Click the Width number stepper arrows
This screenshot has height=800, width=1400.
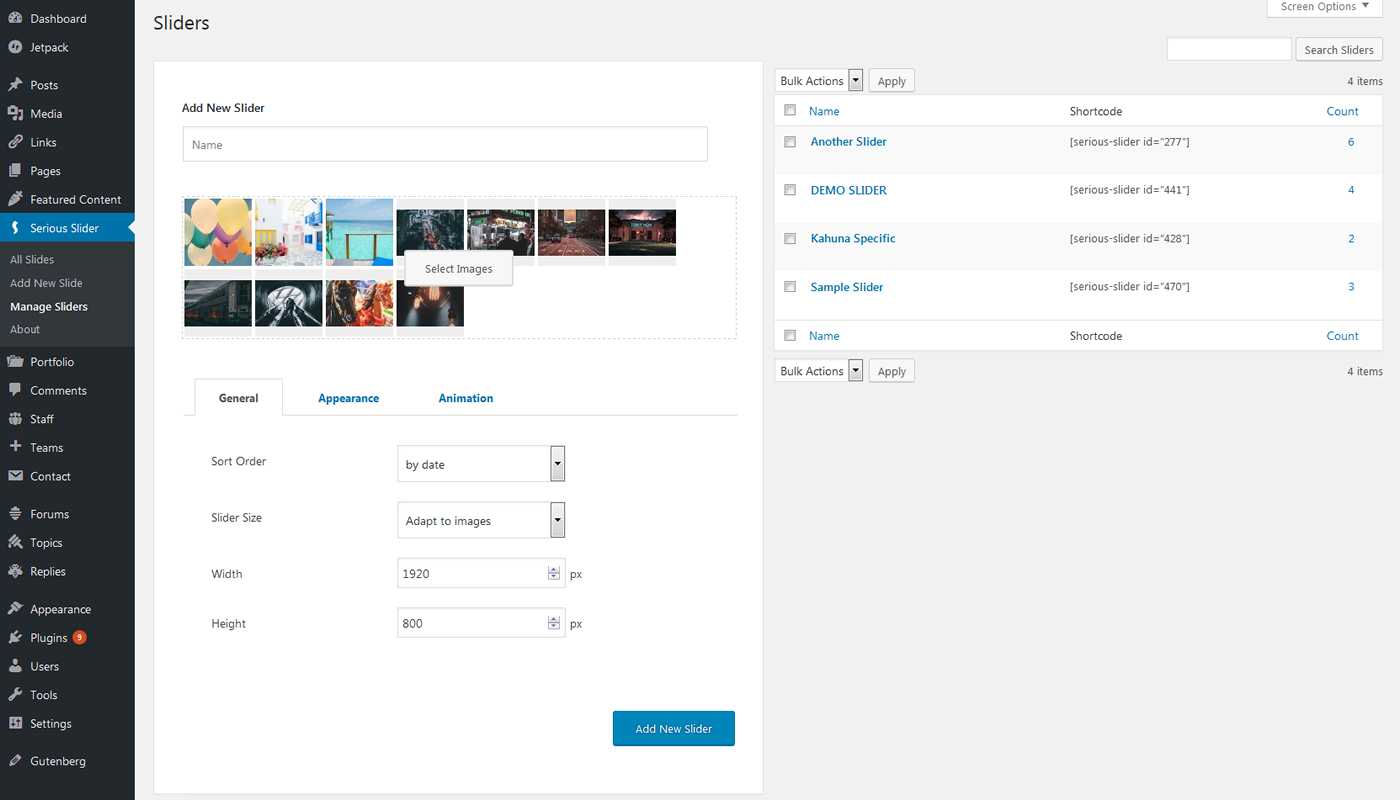tap(554, 574)
